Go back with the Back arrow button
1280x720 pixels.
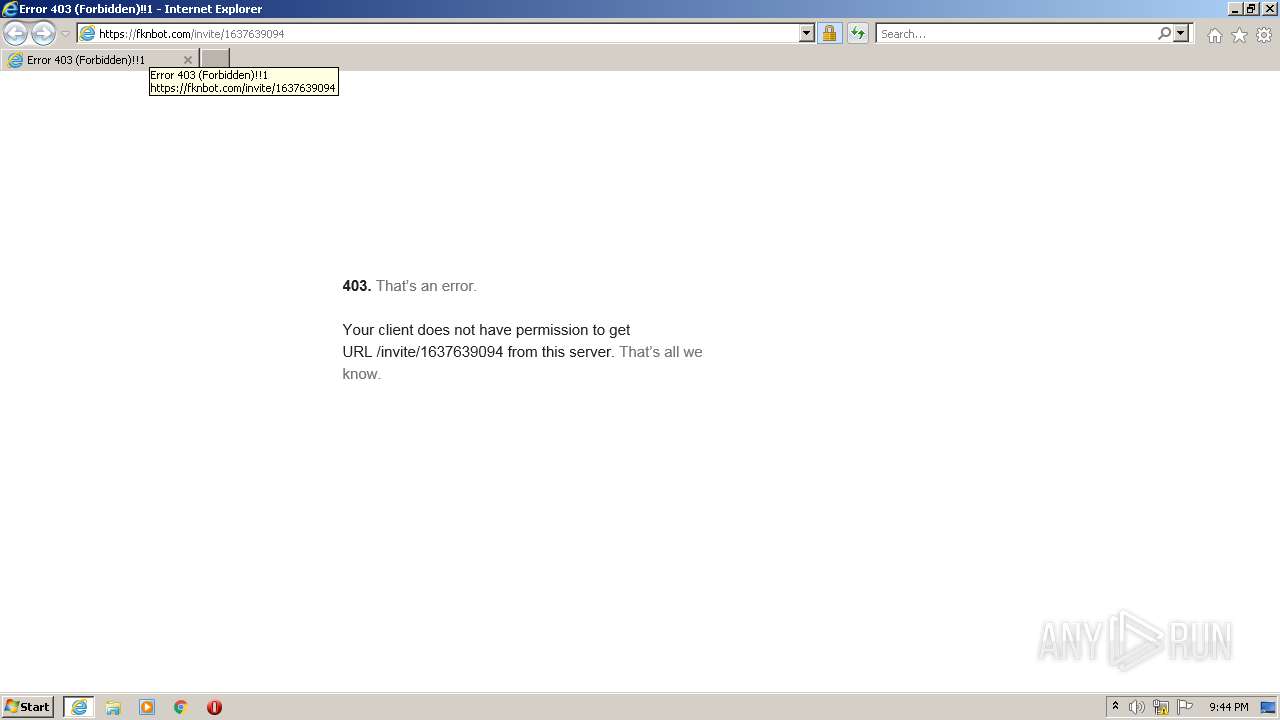click(x=15, y=34)
